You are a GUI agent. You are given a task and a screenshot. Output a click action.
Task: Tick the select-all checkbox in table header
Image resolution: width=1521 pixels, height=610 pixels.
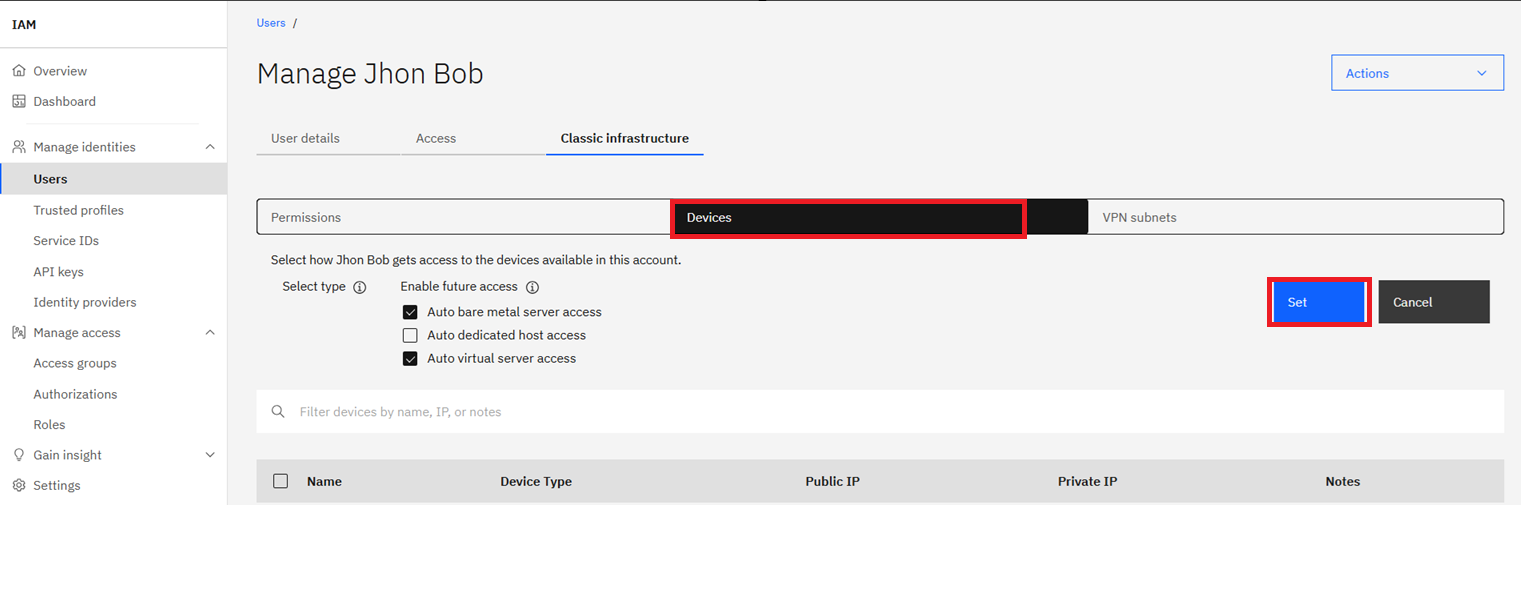tap(281, 481)
